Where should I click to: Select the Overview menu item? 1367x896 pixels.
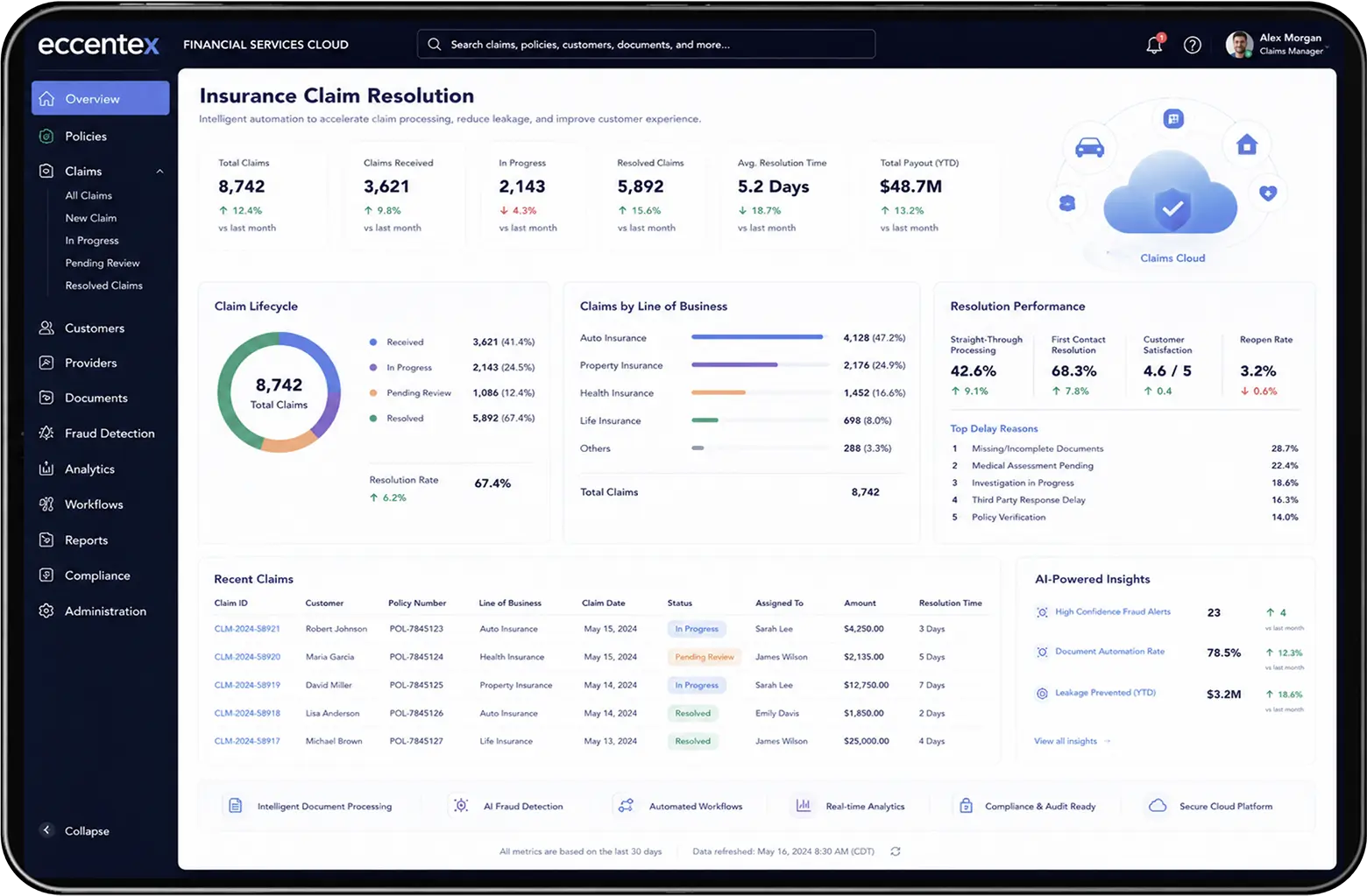pyautogui.click(x=100, y=99)
